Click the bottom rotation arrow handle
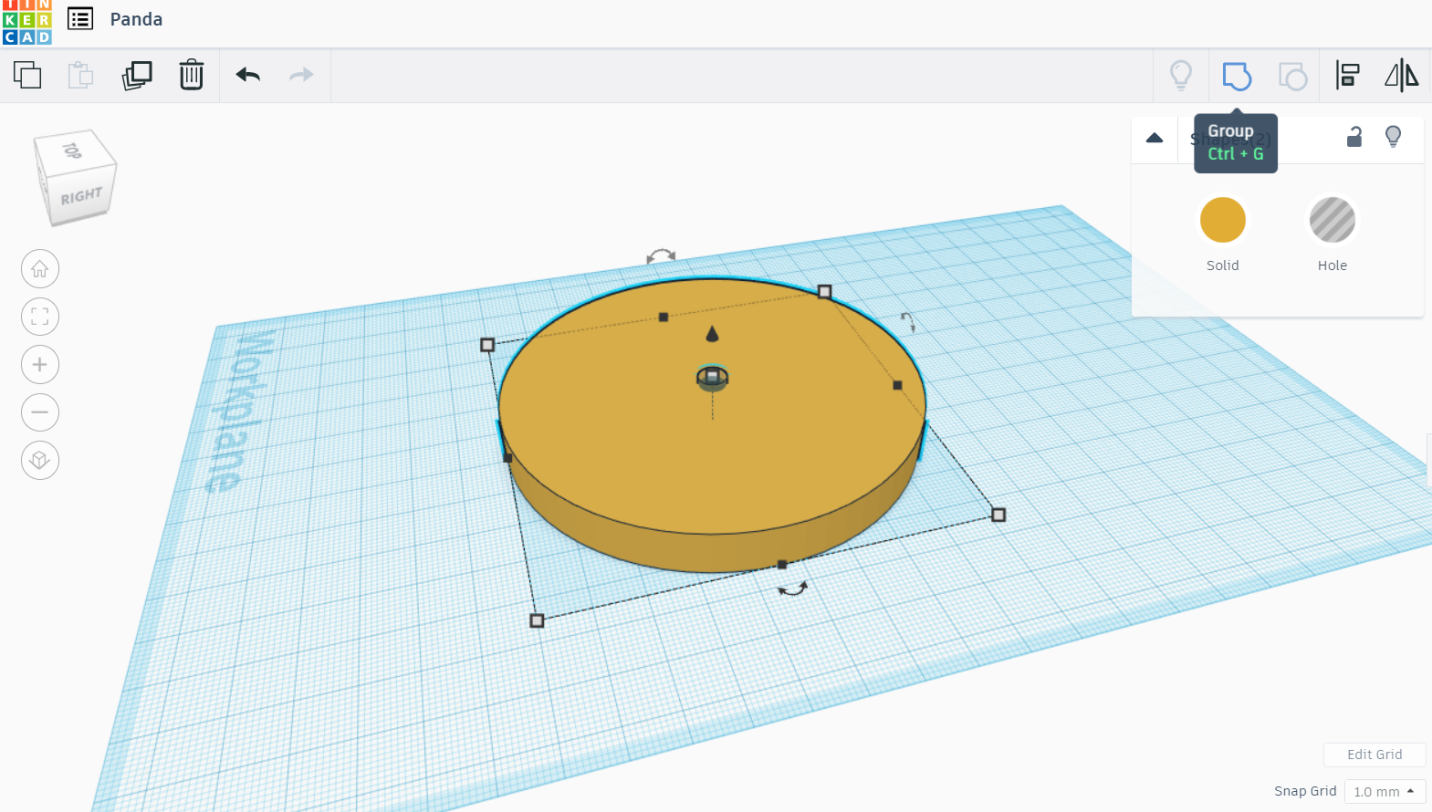Image resolution: width=1432 pixels, height=812 pixels. tap(793, 589)
